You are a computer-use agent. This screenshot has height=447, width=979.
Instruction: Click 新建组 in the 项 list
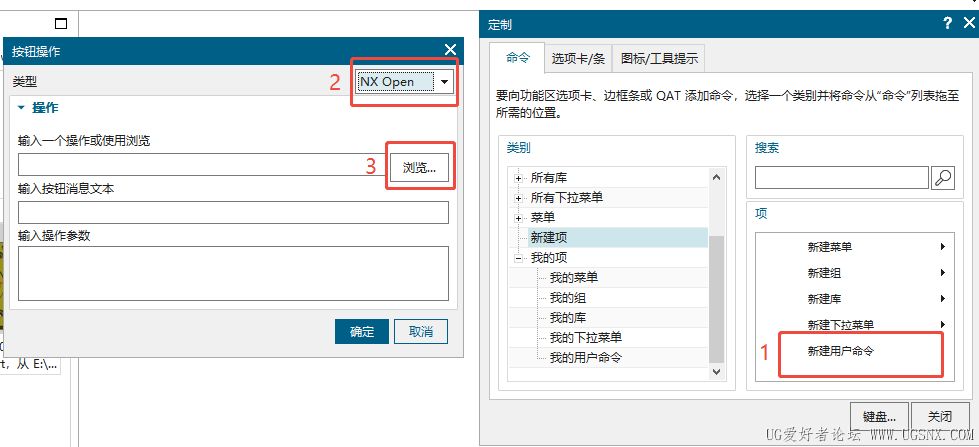click(824, 273)
